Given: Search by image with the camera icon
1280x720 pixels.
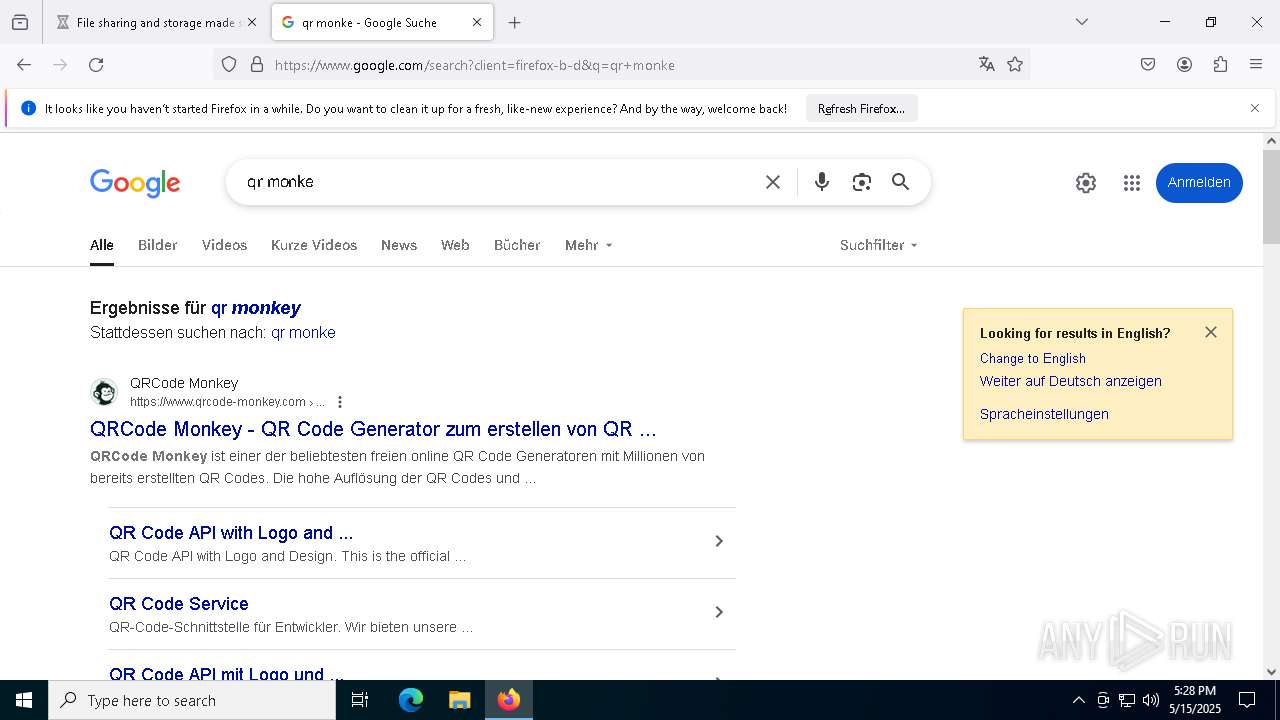Looking at the screenshot, I should (862, 182).
